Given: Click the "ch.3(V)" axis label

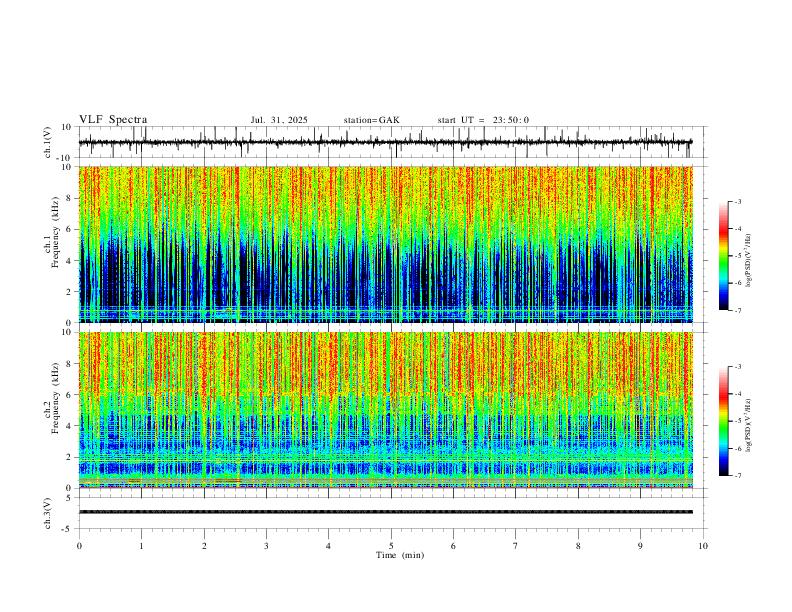Looking at the screenshot, I should point(48,513).
